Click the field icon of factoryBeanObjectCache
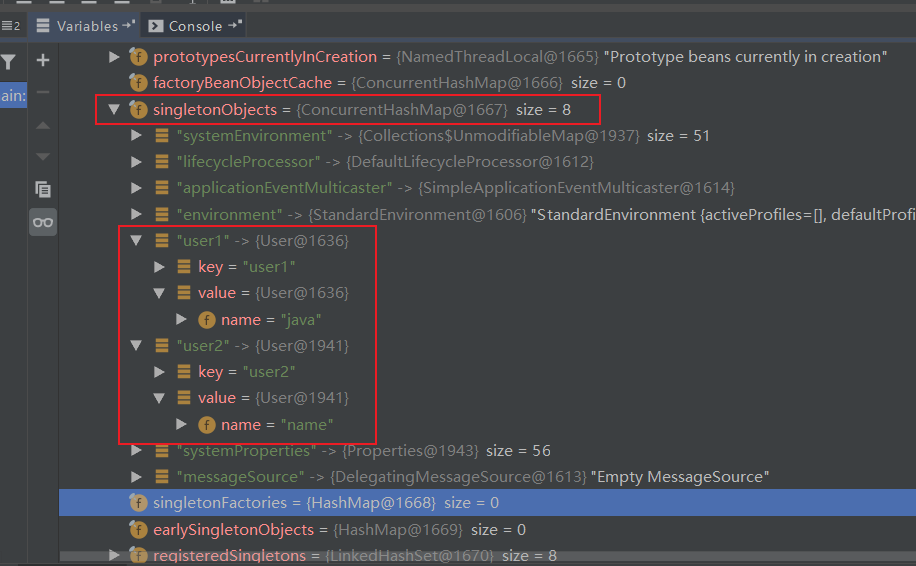This screenshot has width=916, height=566. tap(138, 83)
